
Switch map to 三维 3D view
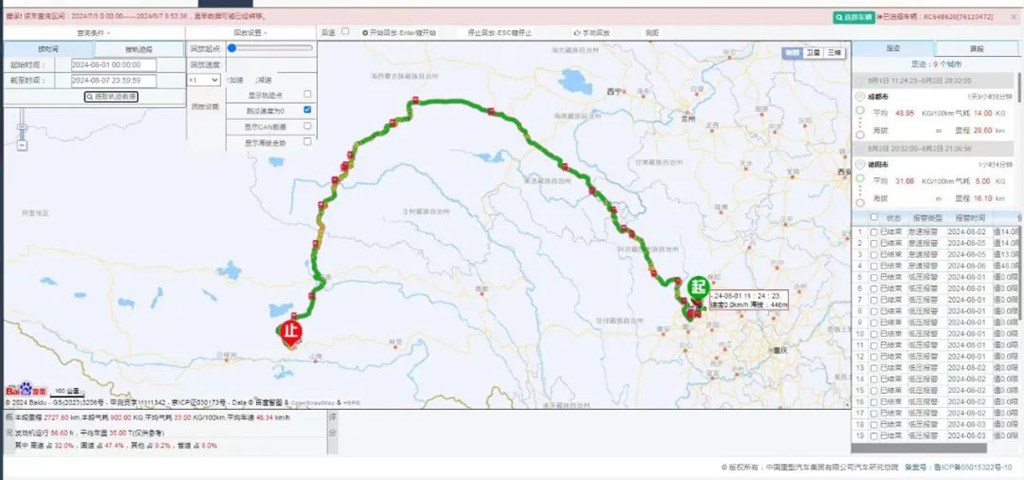coord(833,53)
